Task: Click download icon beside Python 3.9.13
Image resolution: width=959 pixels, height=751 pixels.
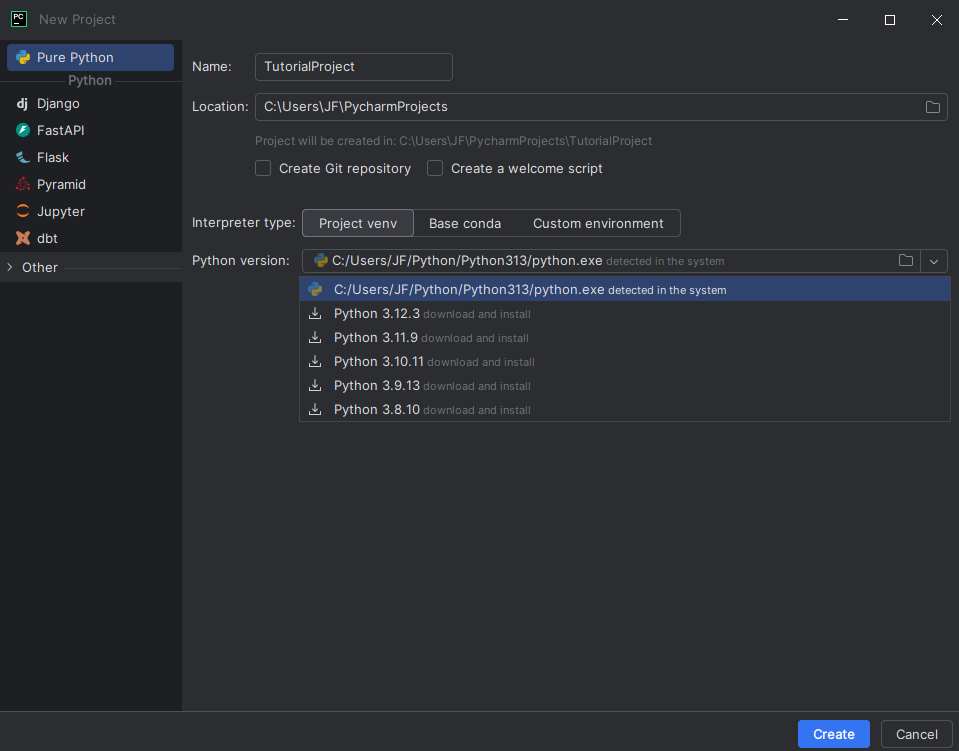Action: tap(315, 385)
